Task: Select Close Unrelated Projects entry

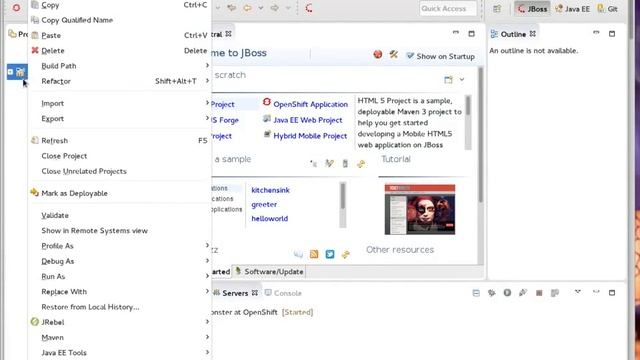Action: tap(119, 171)
